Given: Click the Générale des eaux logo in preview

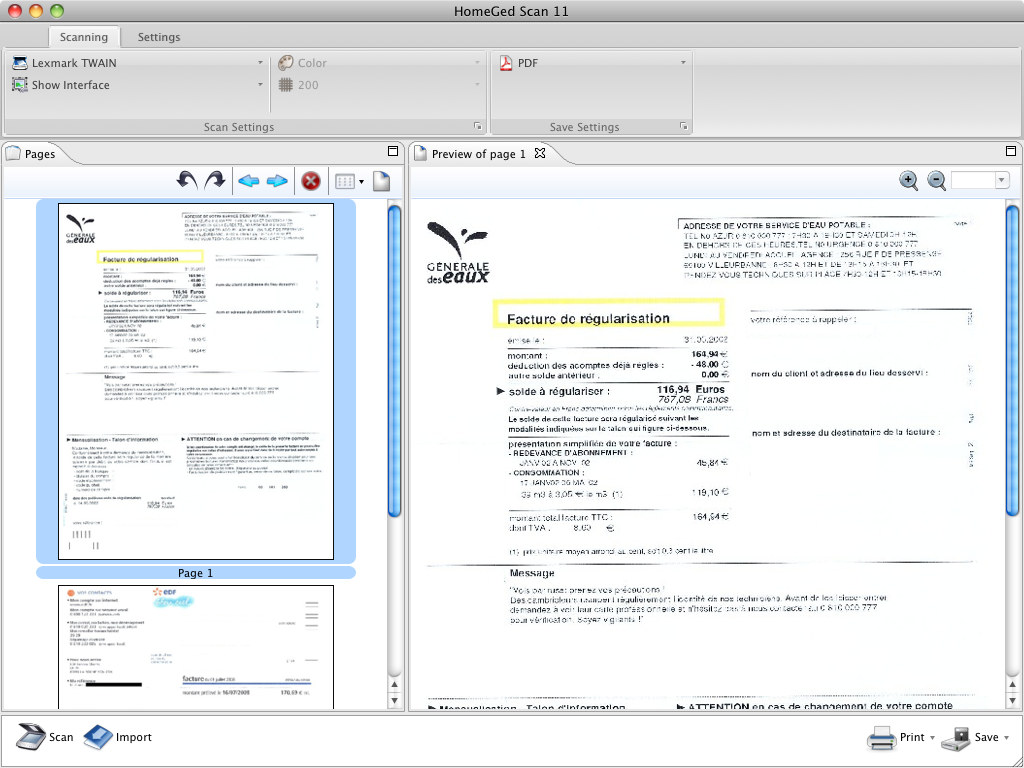Looking at the screenshot, I should click(x=458, y=252).
